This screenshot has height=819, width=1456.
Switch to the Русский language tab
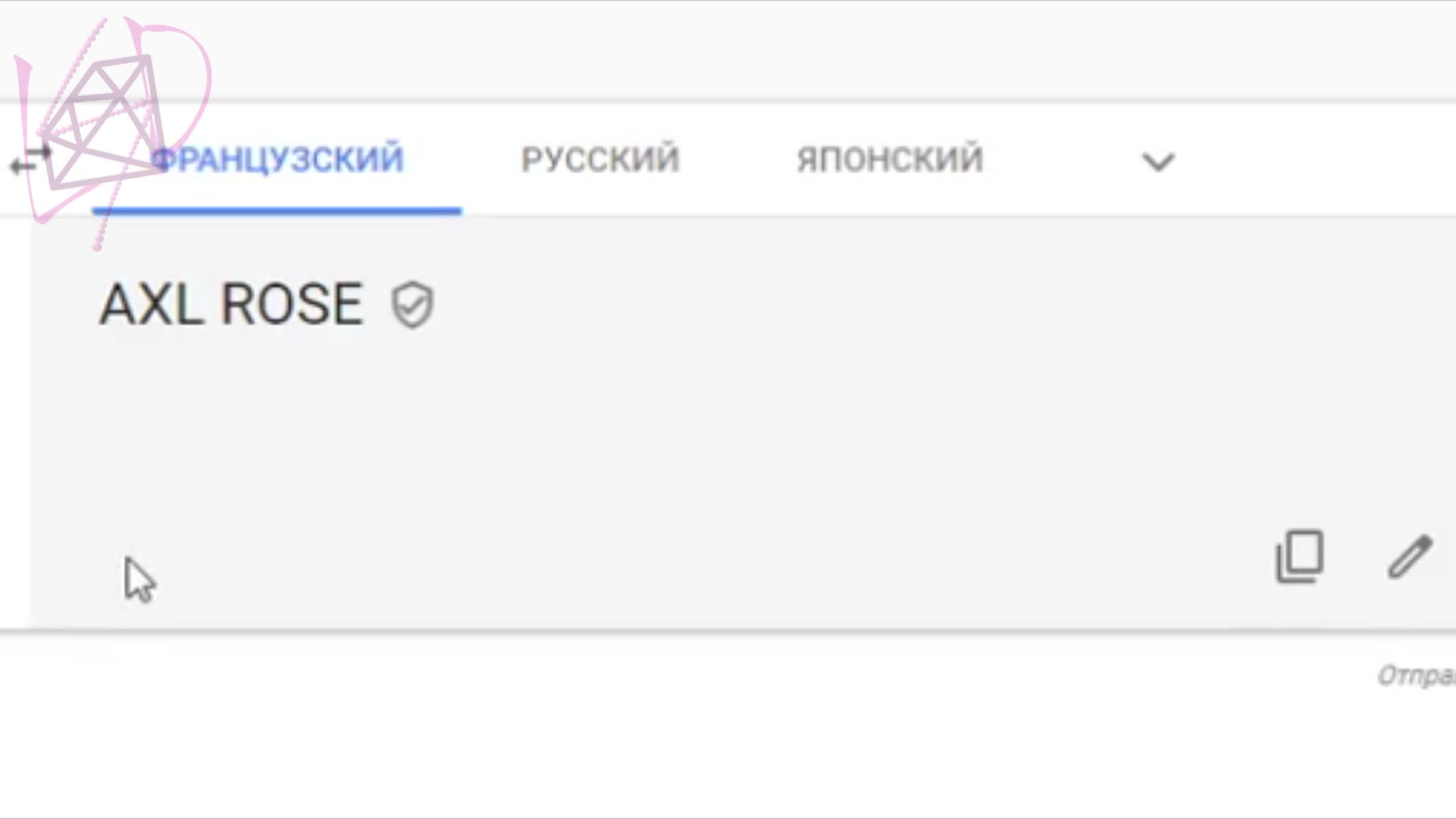coord(600,159)
